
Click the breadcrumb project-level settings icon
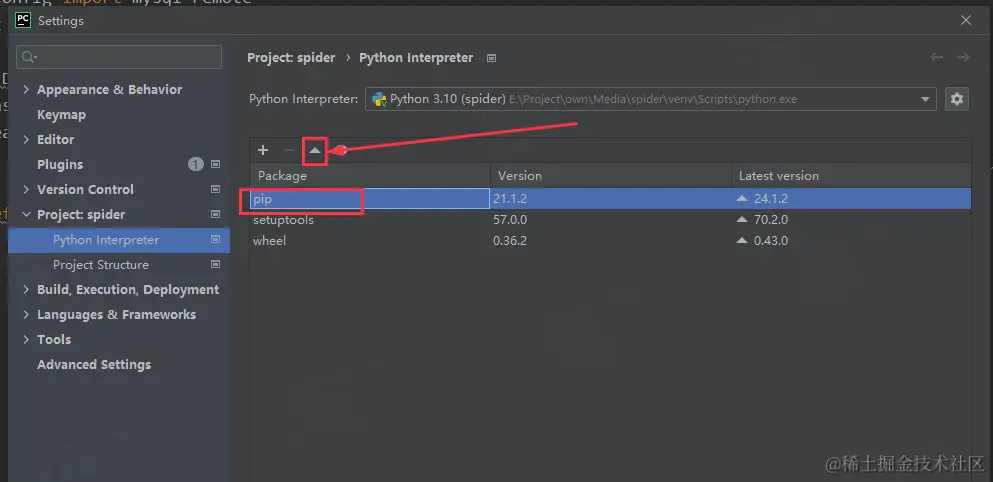(491, 58)
